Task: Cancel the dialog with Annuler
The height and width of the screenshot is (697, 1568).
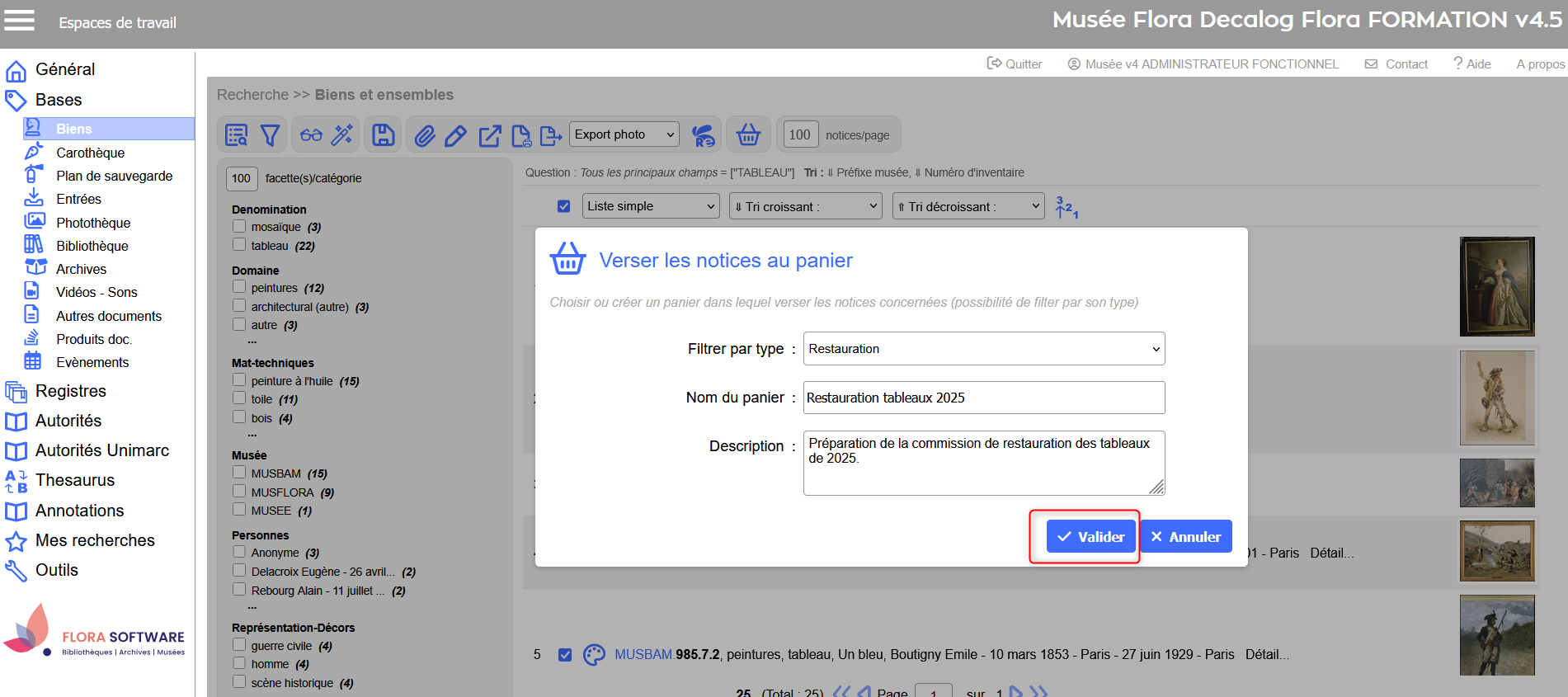Action: pyautogui.click(x=1185, y=537)
